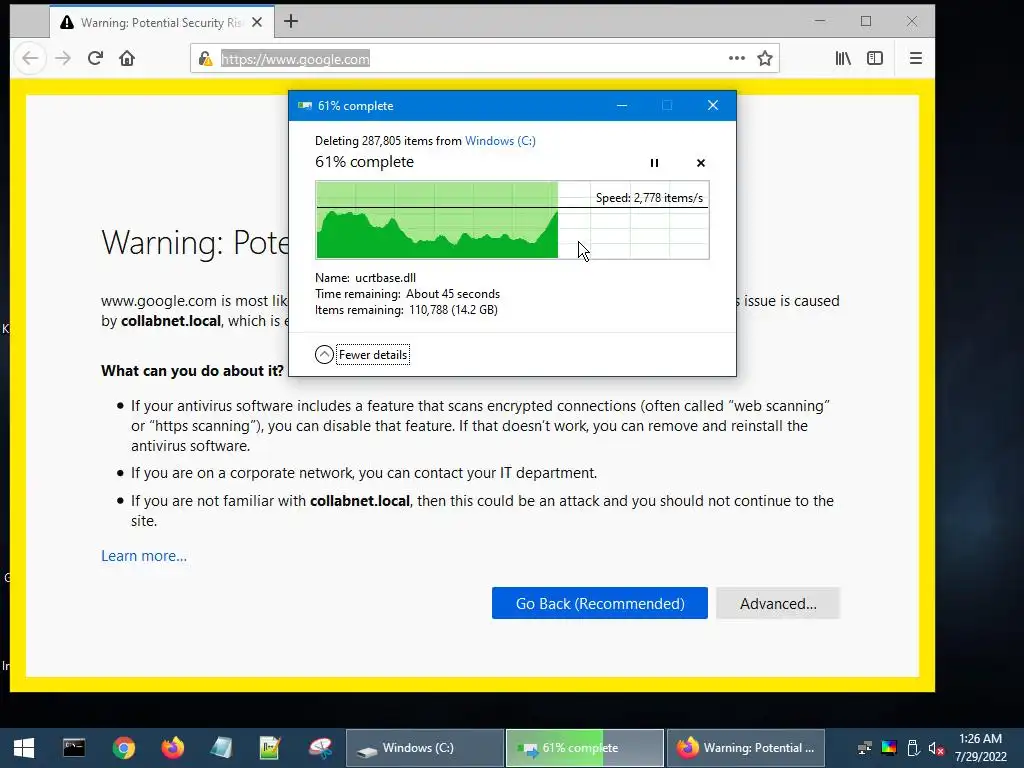Open the page actions three-dot menu

737,58
